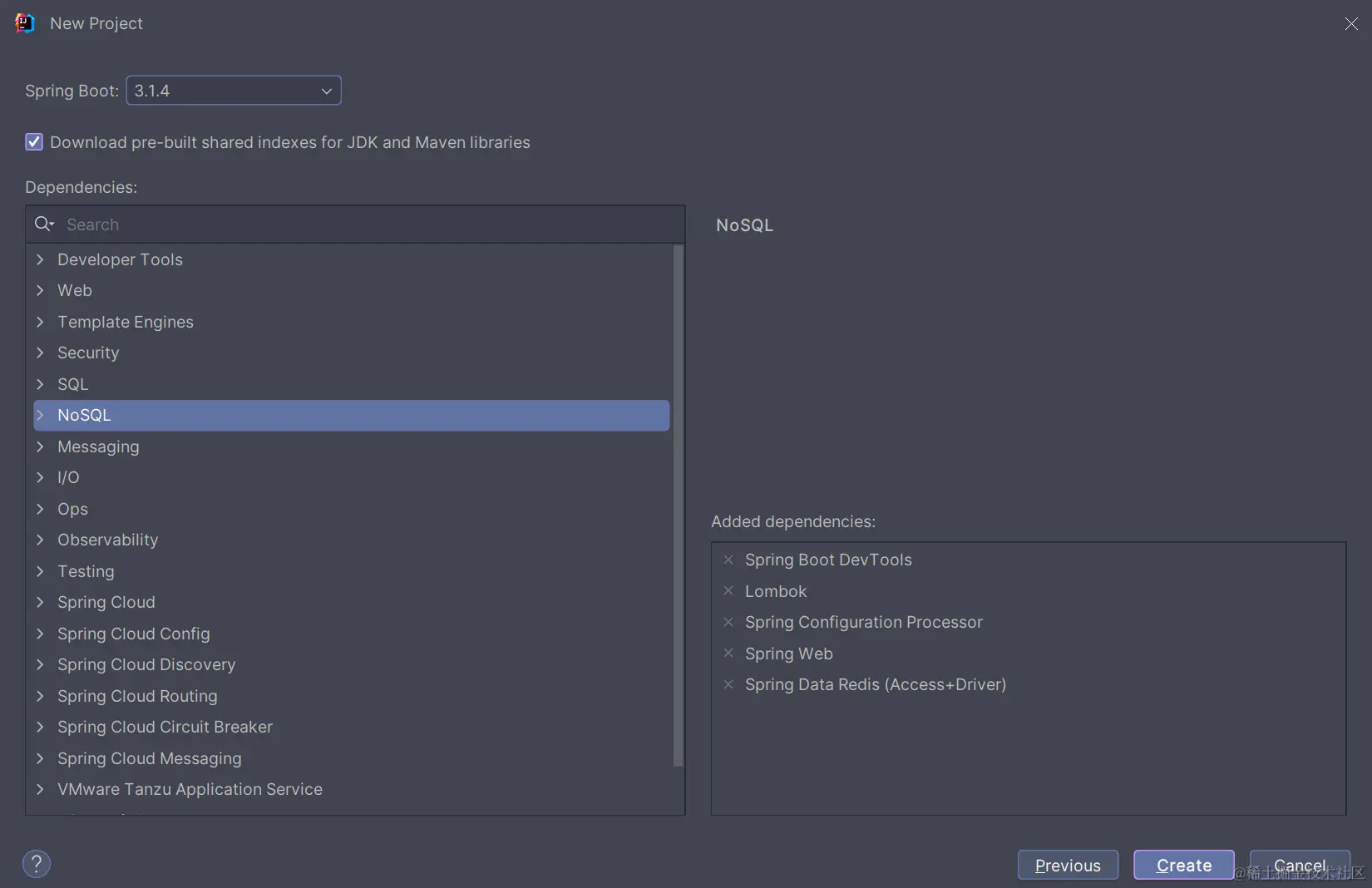Expand the Observability category chevron

tap(40, 540)
